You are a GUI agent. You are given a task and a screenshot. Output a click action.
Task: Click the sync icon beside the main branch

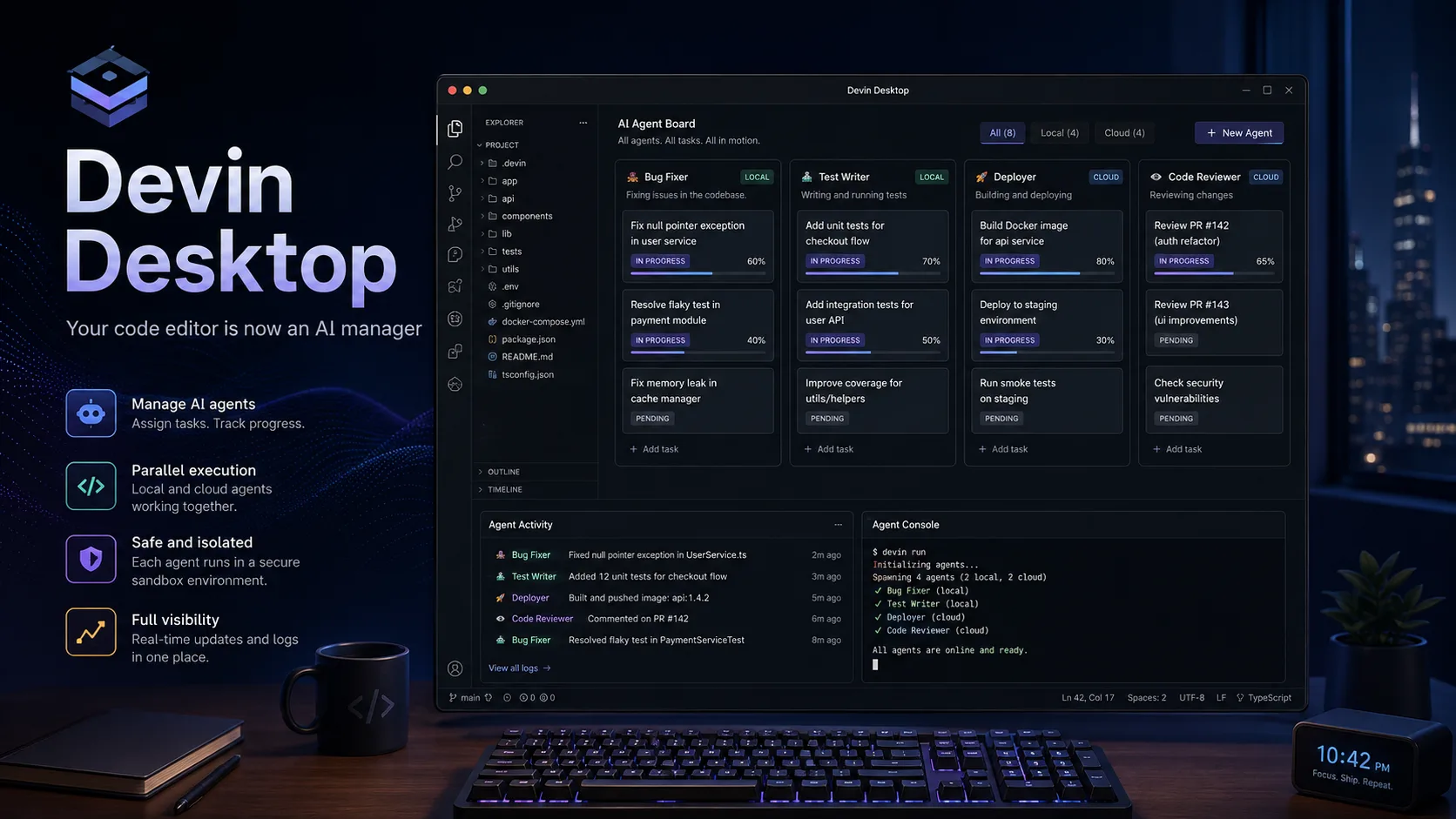tap(489, 698)
